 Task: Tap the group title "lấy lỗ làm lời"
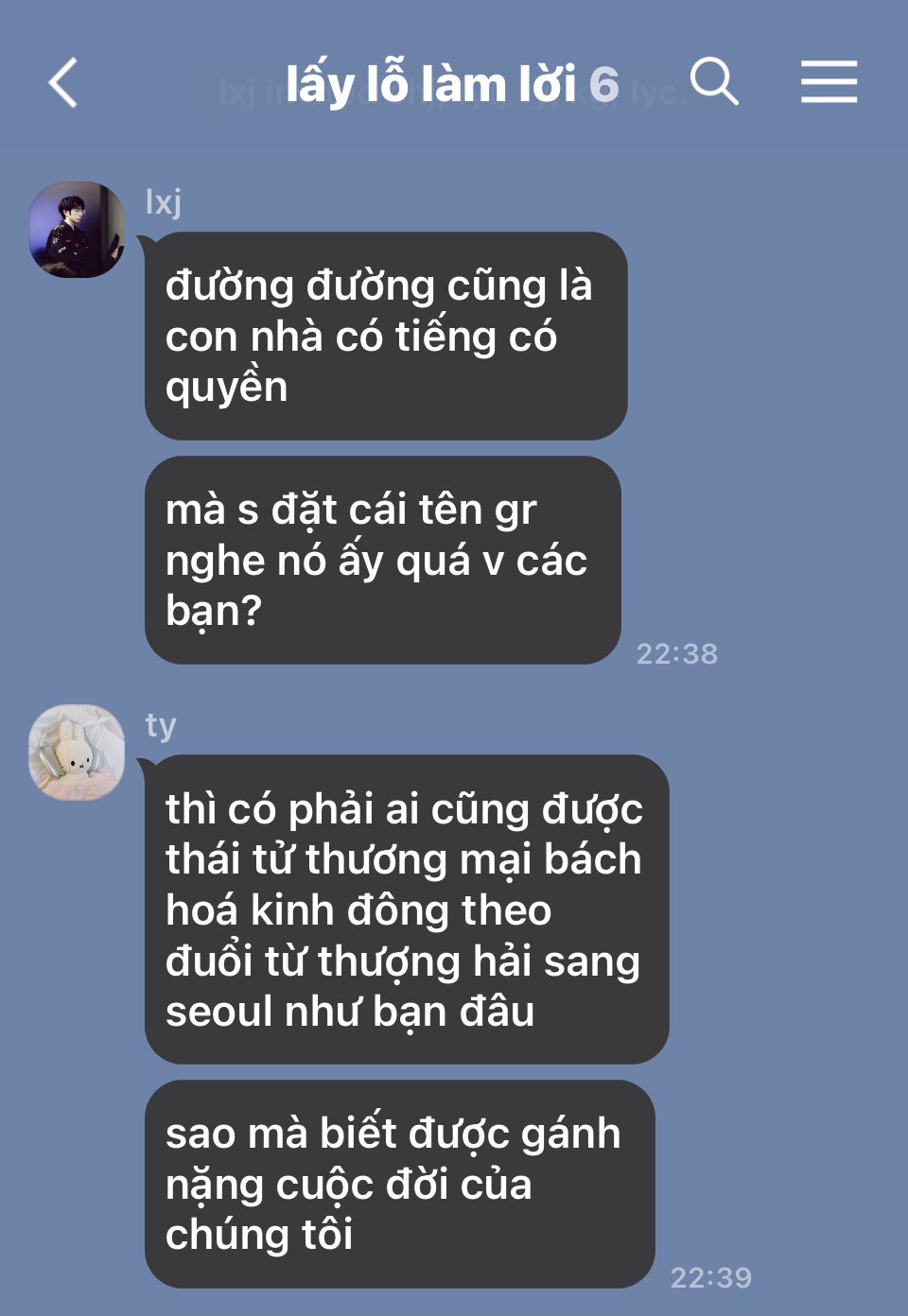(430, 85)
